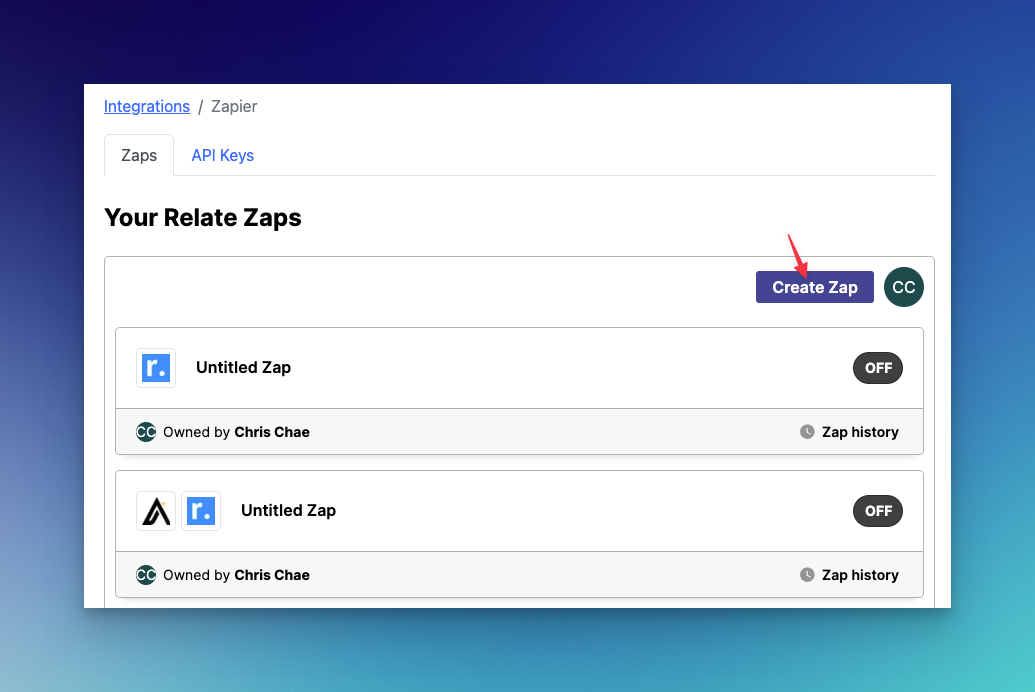Click the clock icon beside first Zap history
The height and width of the screenshot is (692, 1035).
point(807,432)
